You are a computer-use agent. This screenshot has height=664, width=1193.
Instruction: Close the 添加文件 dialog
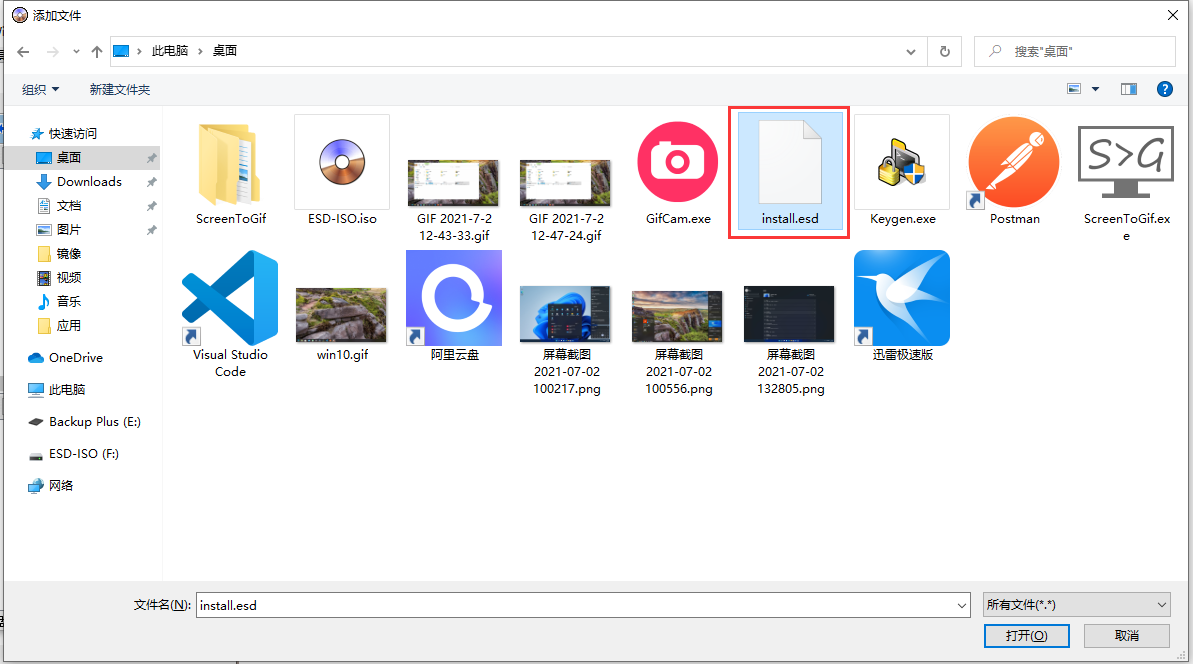(1172, 15)
